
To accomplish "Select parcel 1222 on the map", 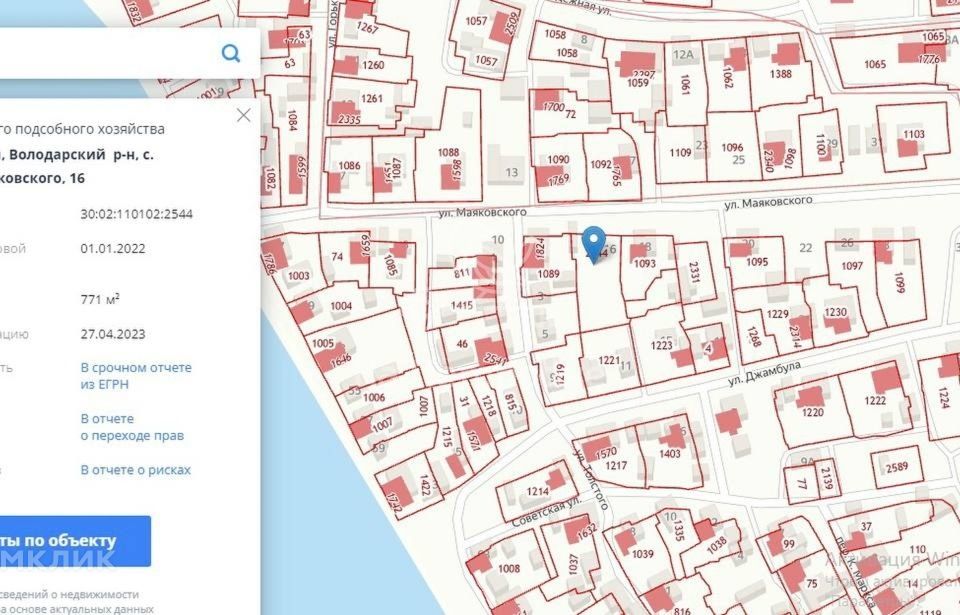I will point(875,400).
